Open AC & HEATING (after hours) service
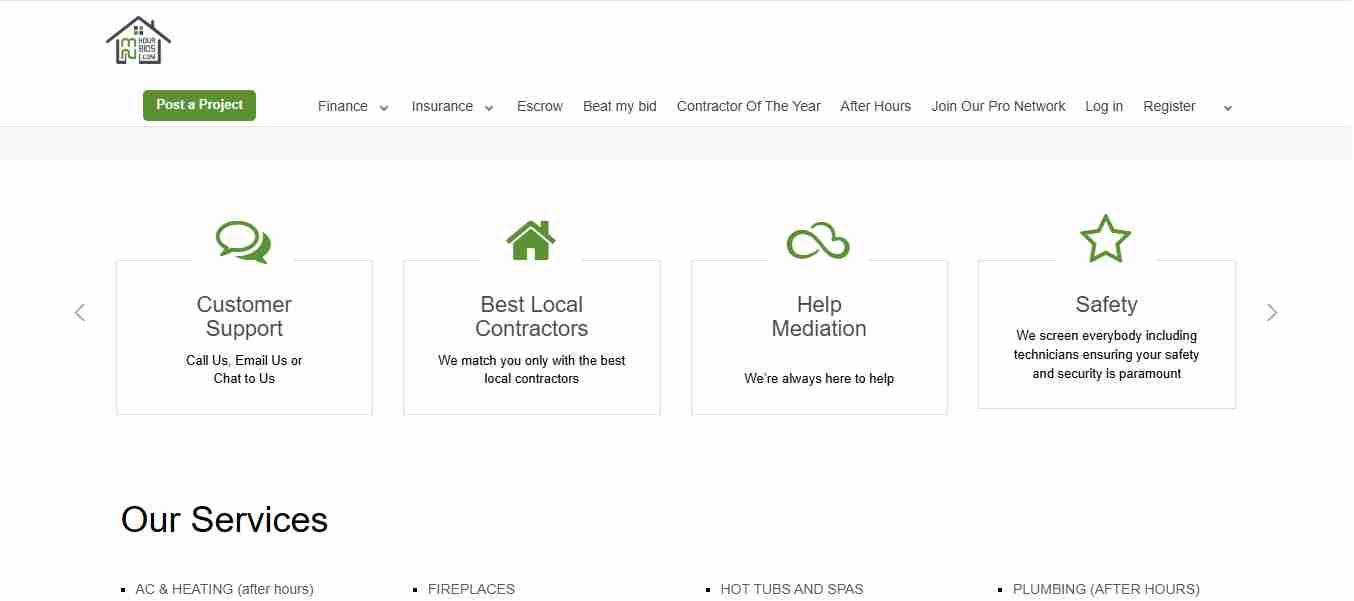The height and width of the screenshot is (601, 1354). (224, 589)
